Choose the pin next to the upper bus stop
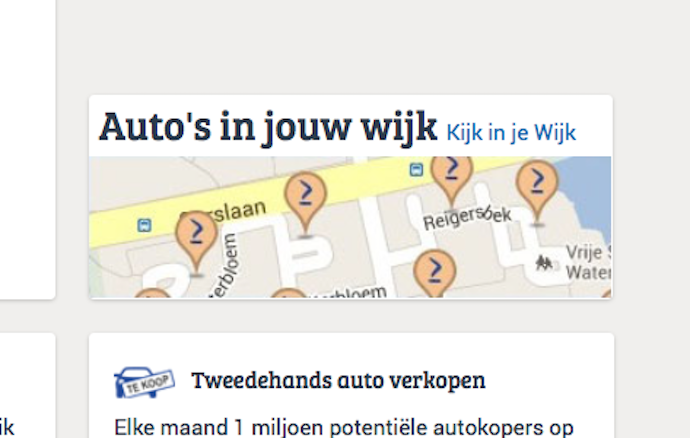This screenshot has width=690, height=438. [451, 180]
